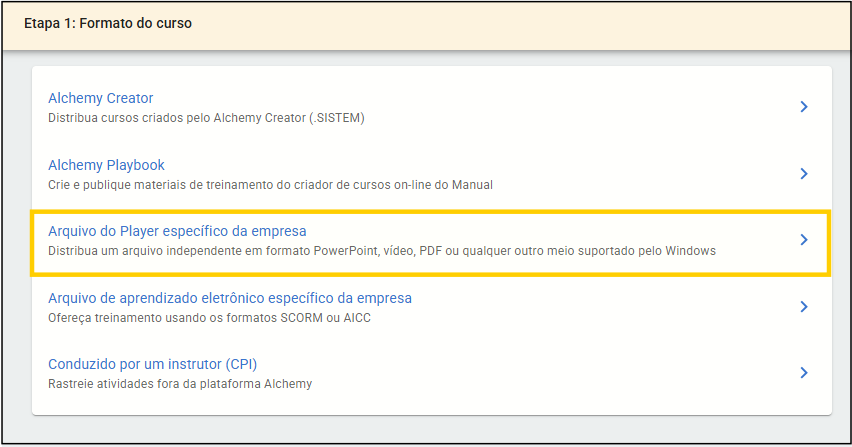Viewport: 852px width, 447px height.
Task: Click the arrow icon for Alchemy Playbook
Action: click(804, 174)
